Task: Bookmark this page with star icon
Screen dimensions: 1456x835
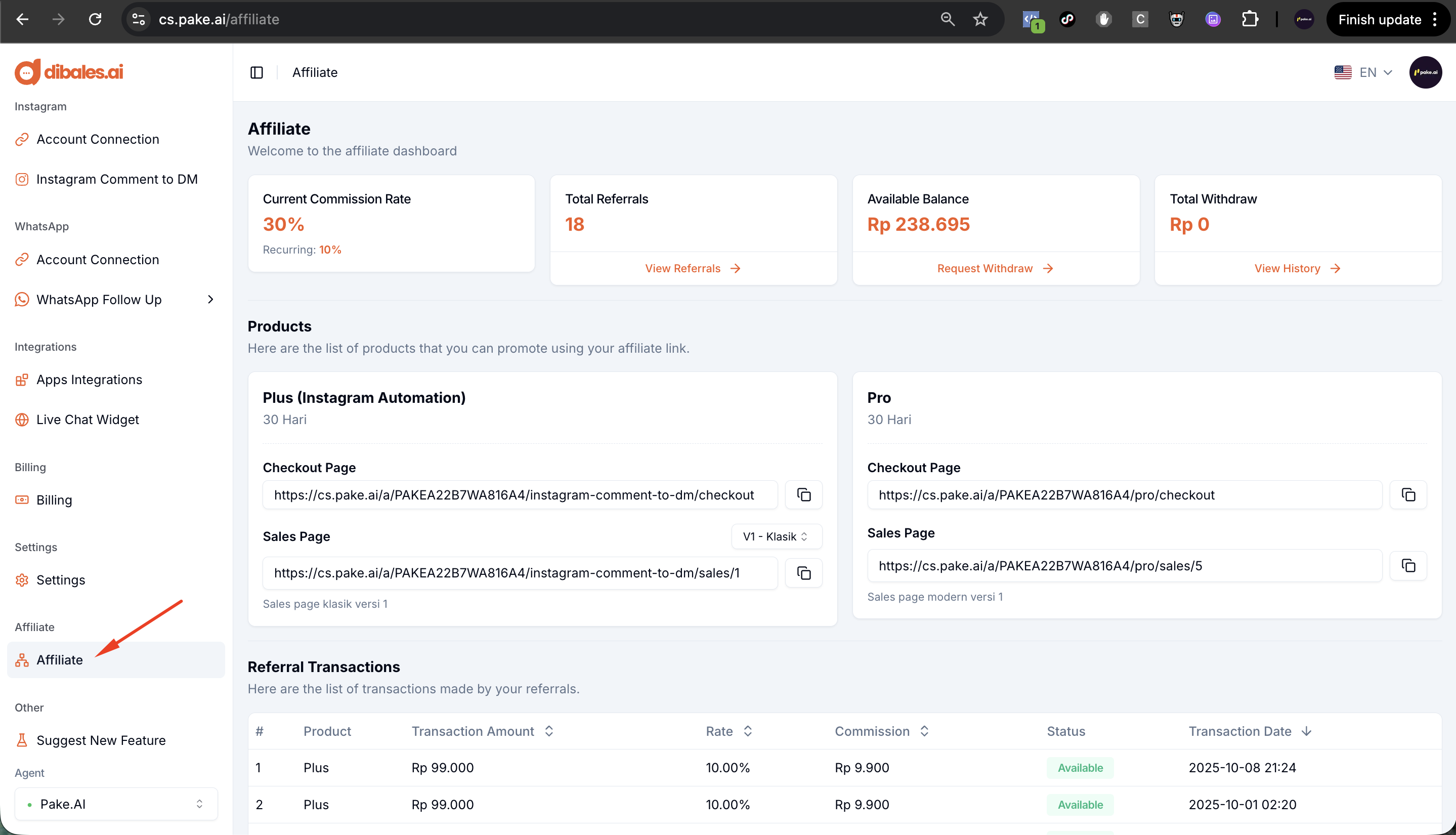Action: pyautogui.click(x=980, y=20)
